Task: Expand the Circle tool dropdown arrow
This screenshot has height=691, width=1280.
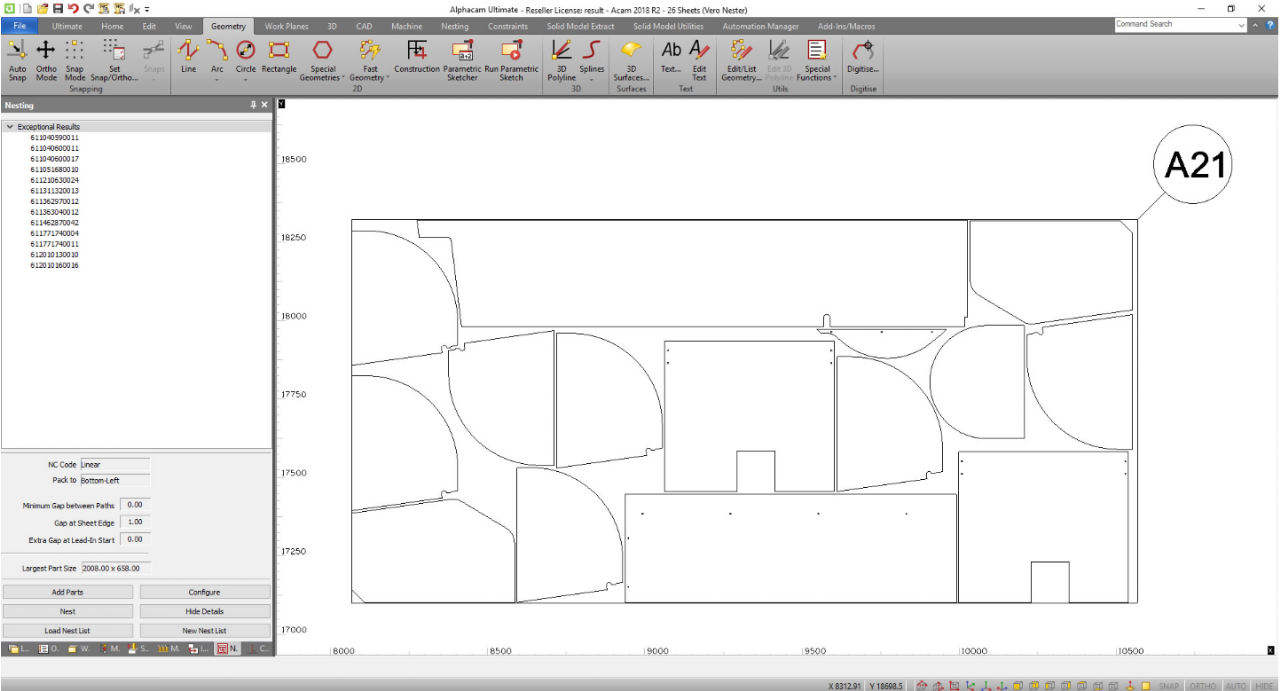Action: pos(246,79)
